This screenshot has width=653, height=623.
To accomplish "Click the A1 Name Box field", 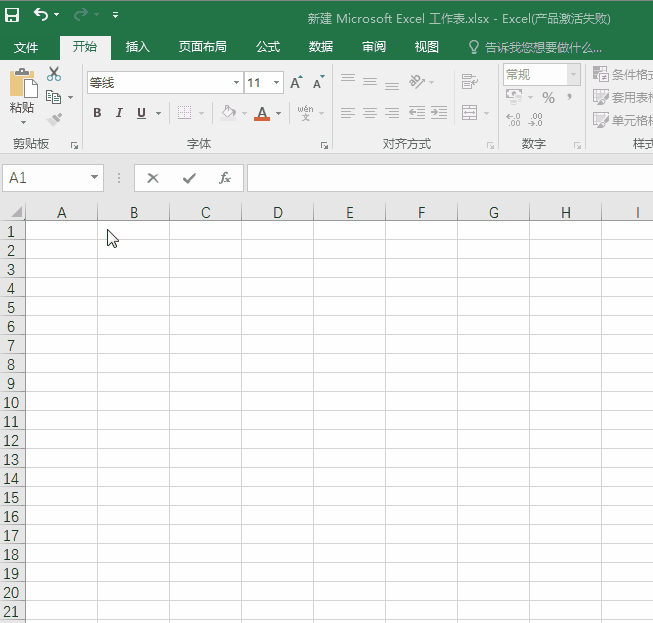I will 53,178.
